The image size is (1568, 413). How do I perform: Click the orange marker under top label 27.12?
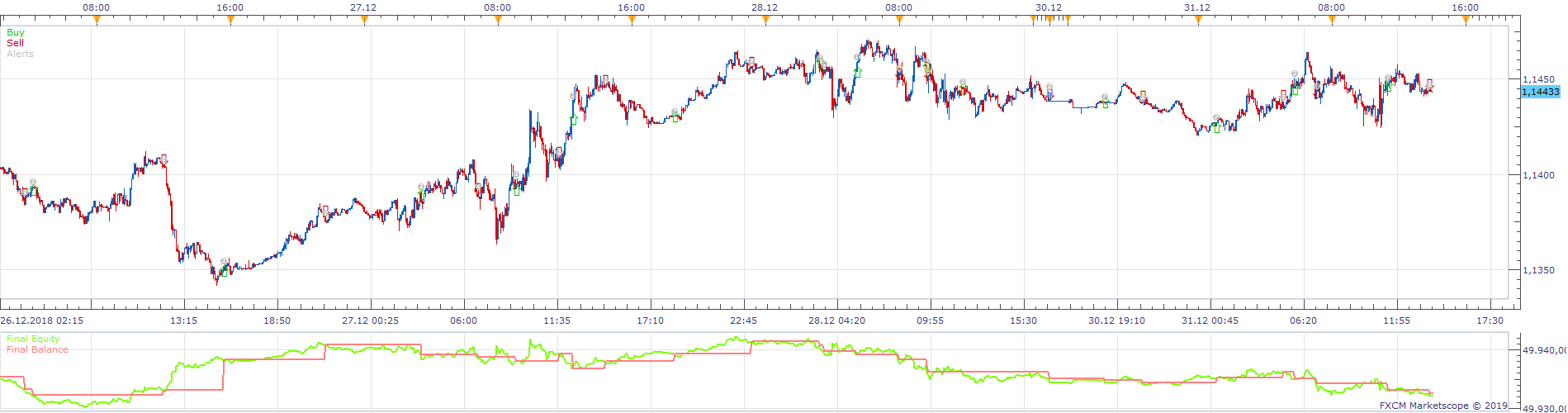pos(364,21)
